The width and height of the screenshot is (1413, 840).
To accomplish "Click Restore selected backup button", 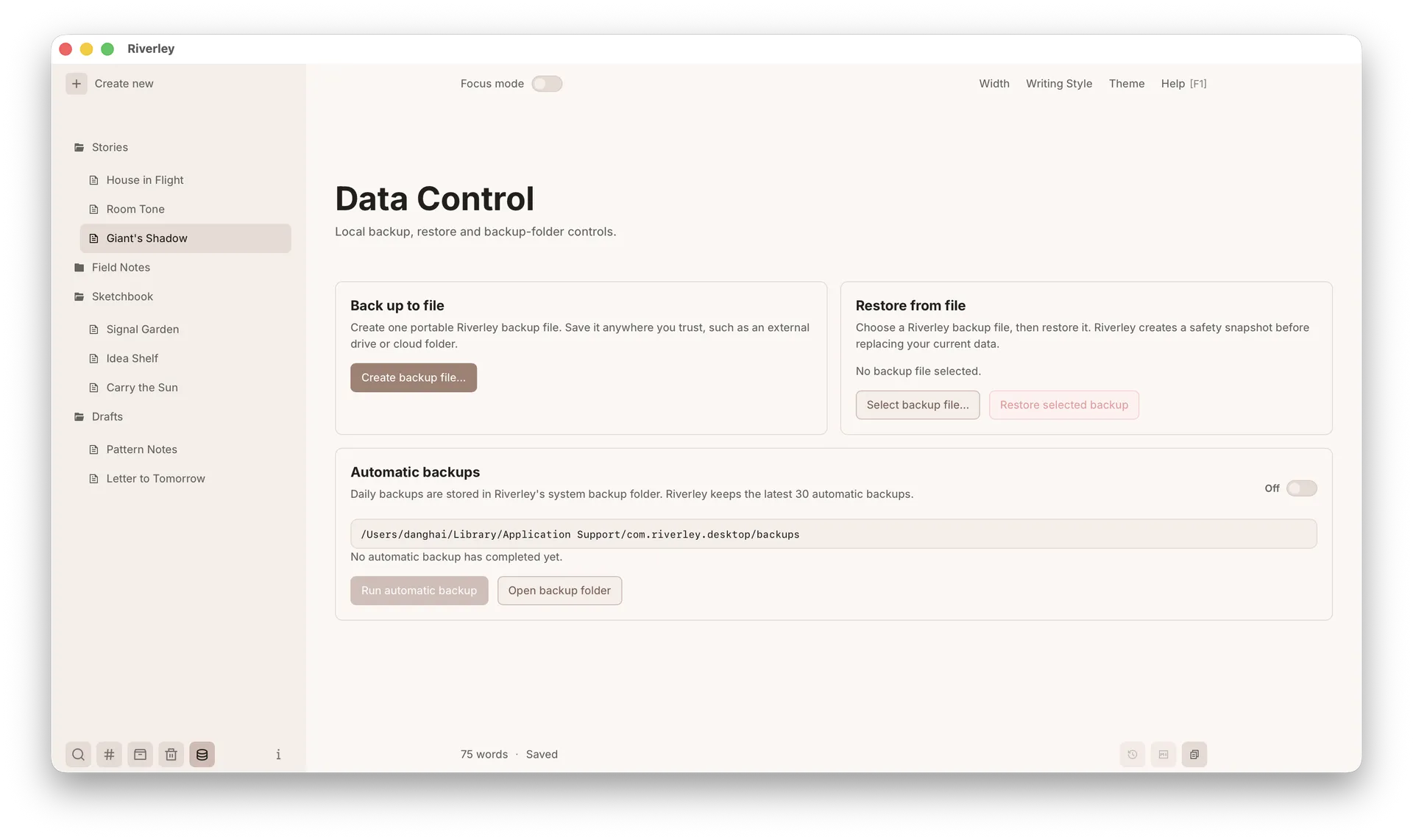I will coord(1064,405).
